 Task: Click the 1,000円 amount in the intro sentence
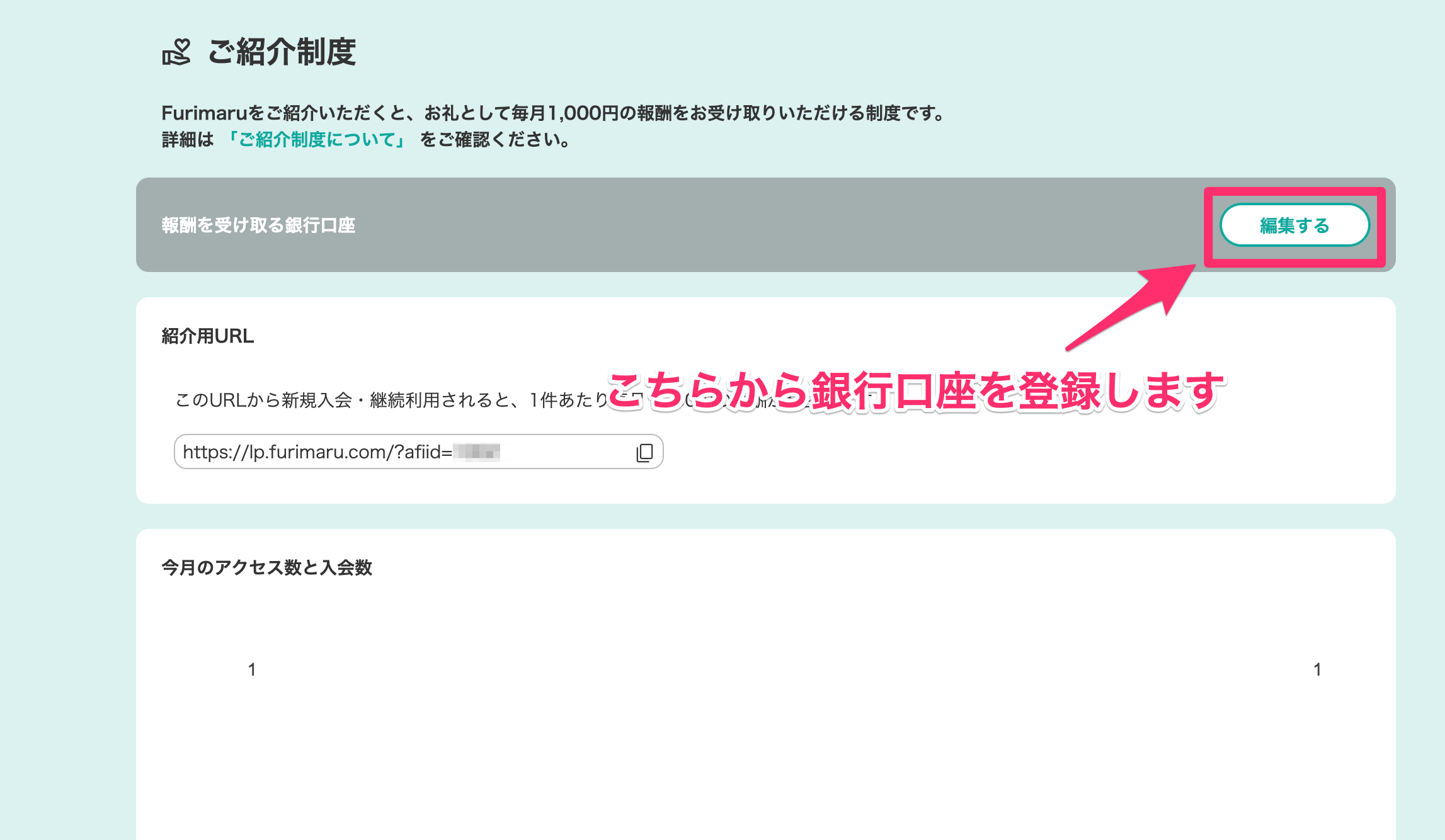(583, 113)
